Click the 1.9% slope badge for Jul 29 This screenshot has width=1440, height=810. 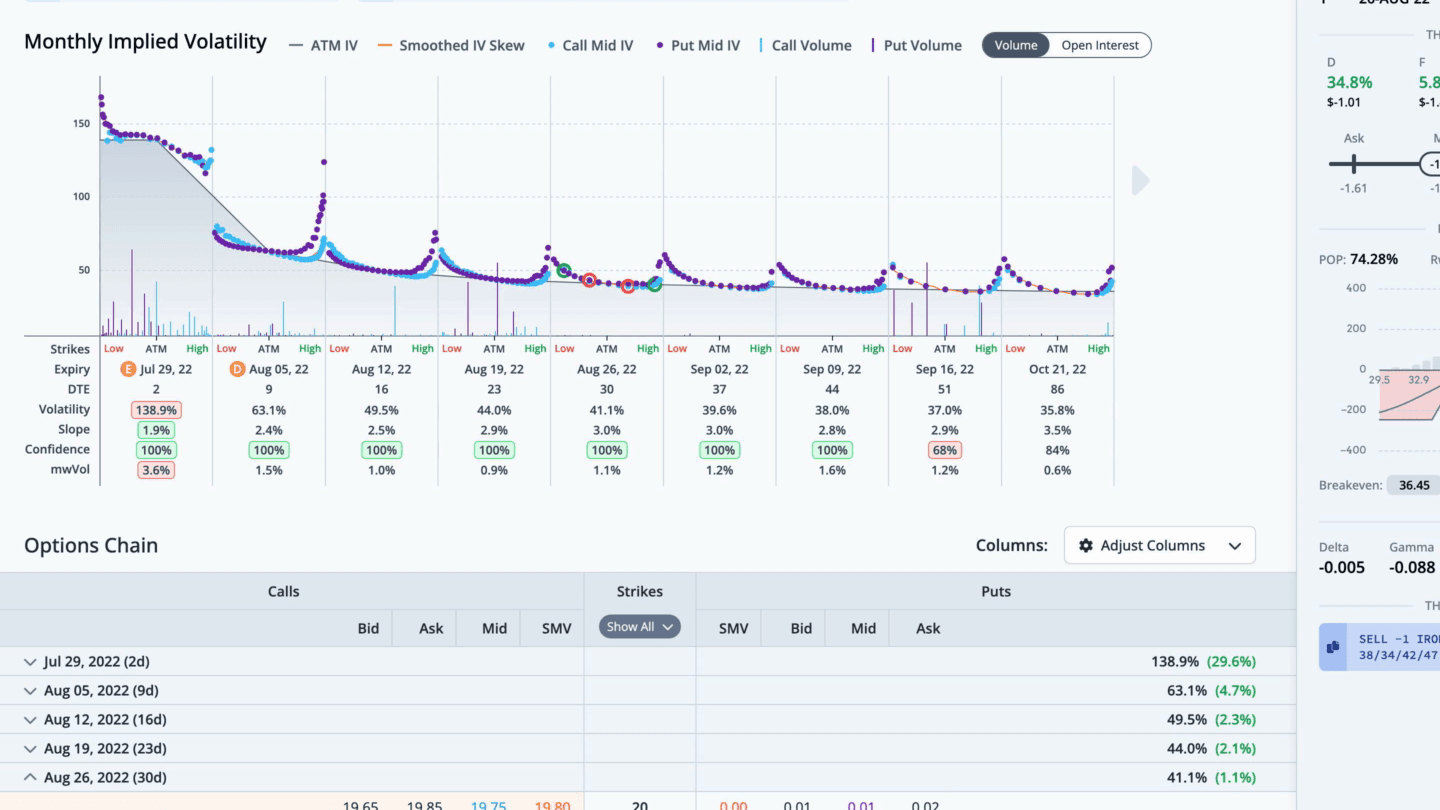[156, 430]
